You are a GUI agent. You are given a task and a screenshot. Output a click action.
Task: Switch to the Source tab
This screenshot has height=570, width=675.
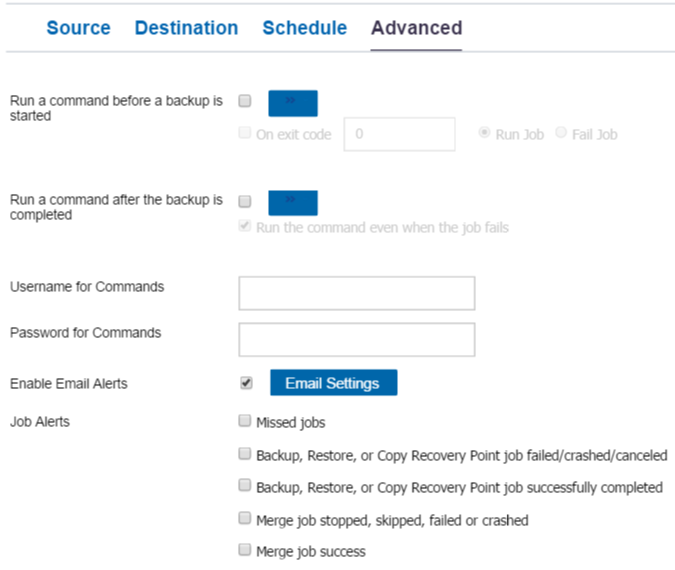coord(78,28)
